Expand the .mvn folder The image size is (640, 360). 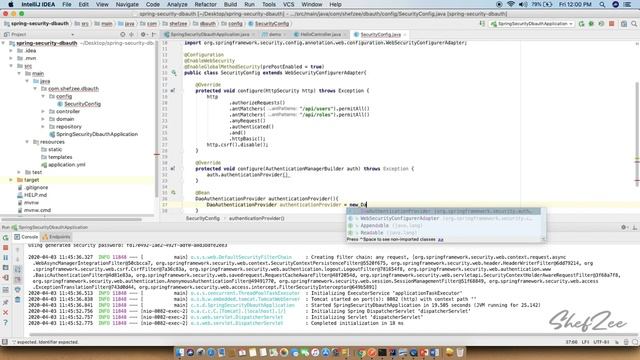click(11, 58)
